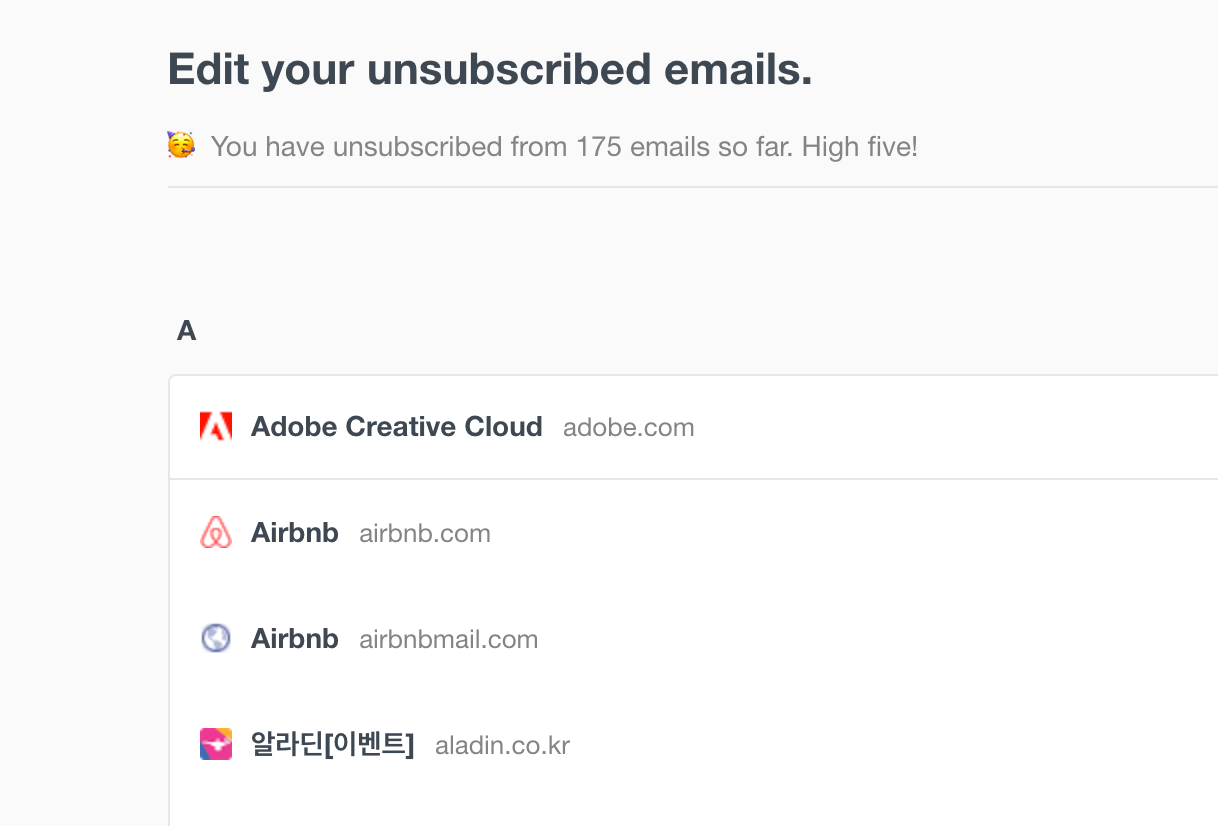Click the aladin.co.kr domain text
This screenshot has height=826, width=1218.
[x=502, y=746]
